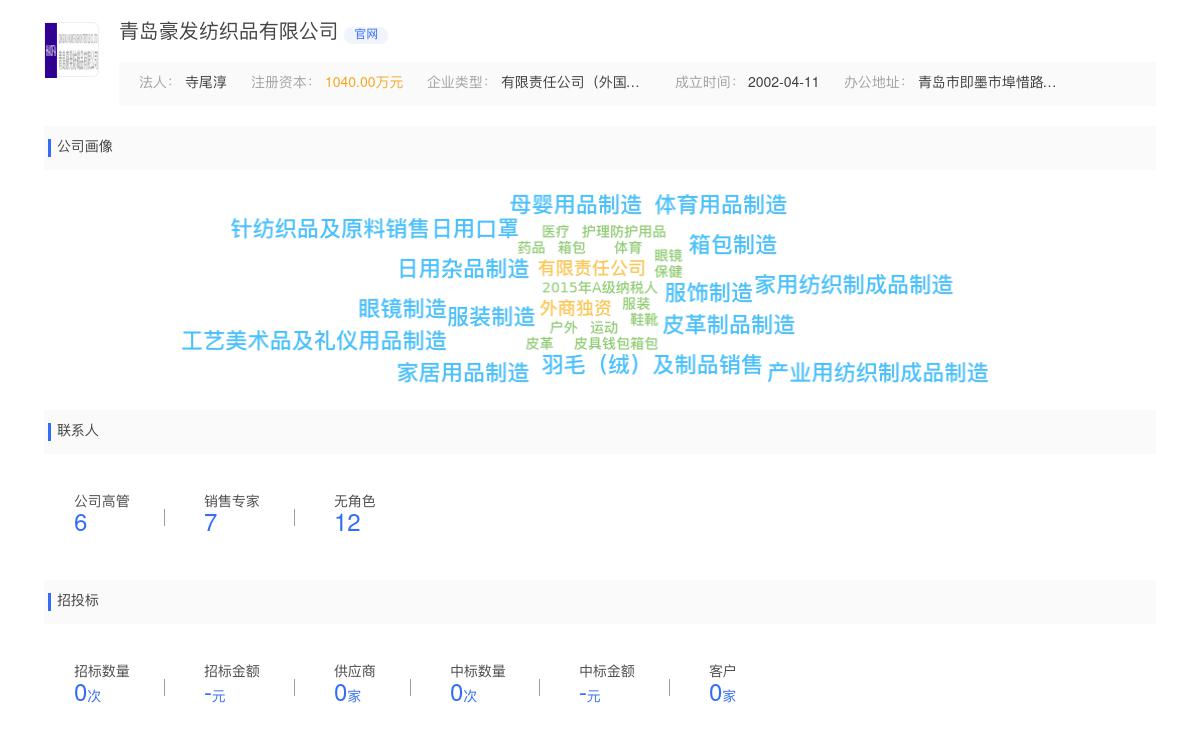Click the 日用口罩 tag
The image size is (1200, 752).
475,229
